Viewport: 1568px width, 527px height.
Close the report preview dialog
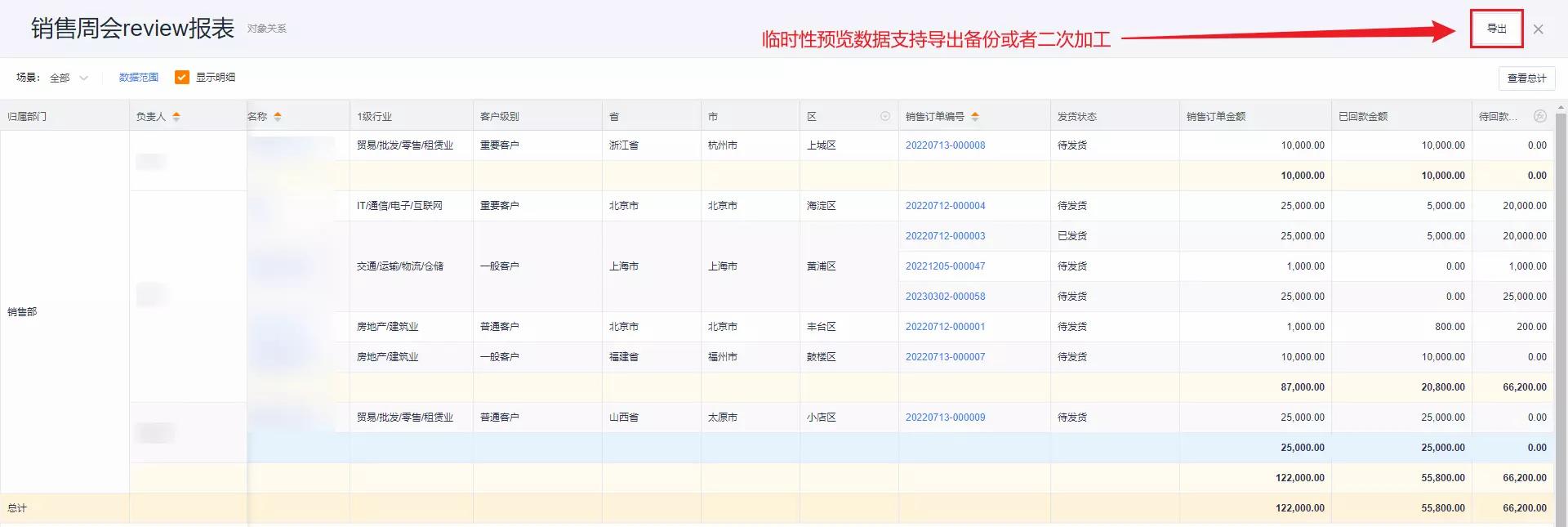pos(1538,29)
